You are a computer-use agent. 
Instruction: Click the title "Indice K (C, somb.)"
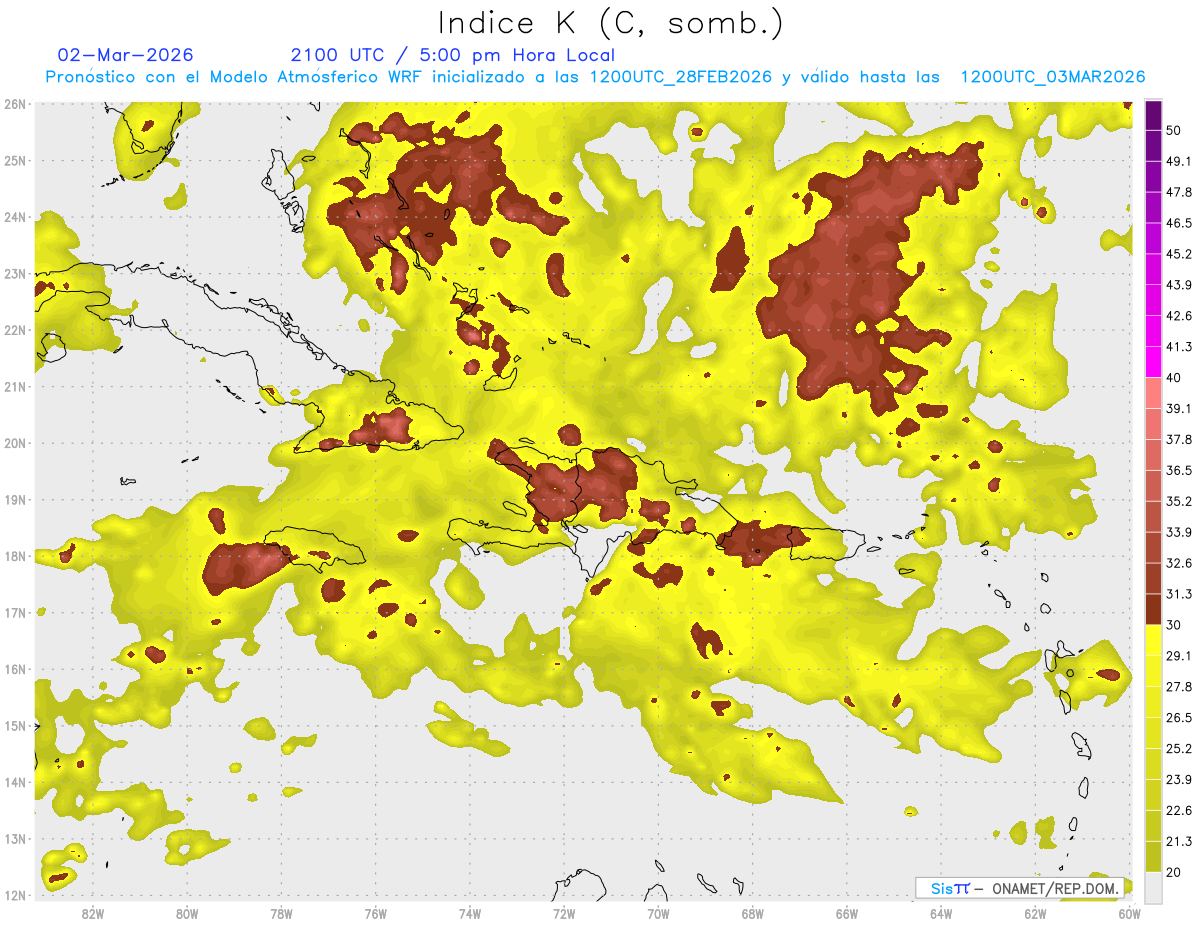[x=610, y=24]
